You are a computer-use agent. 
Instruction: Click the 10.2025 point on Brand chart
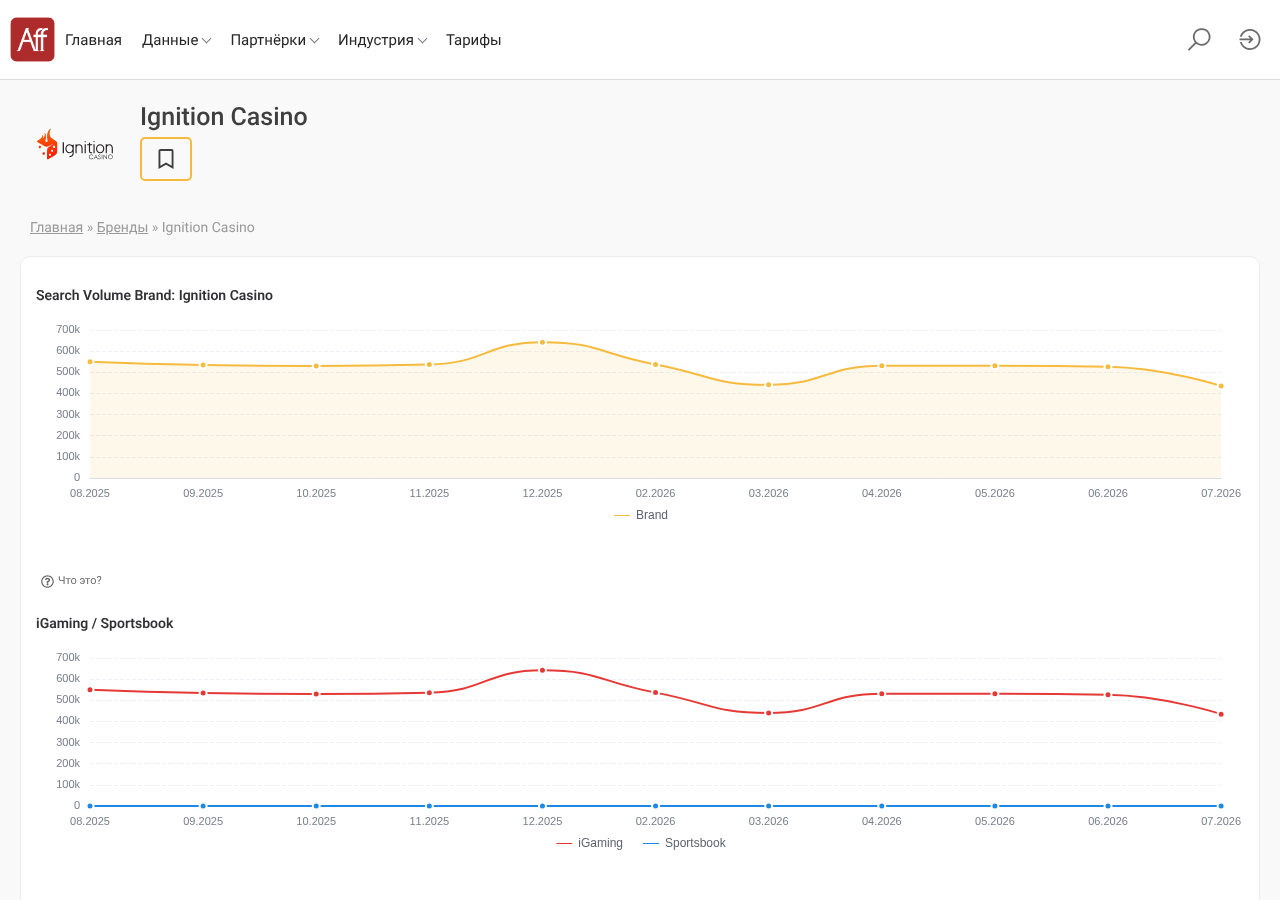(x=316, y=366)
